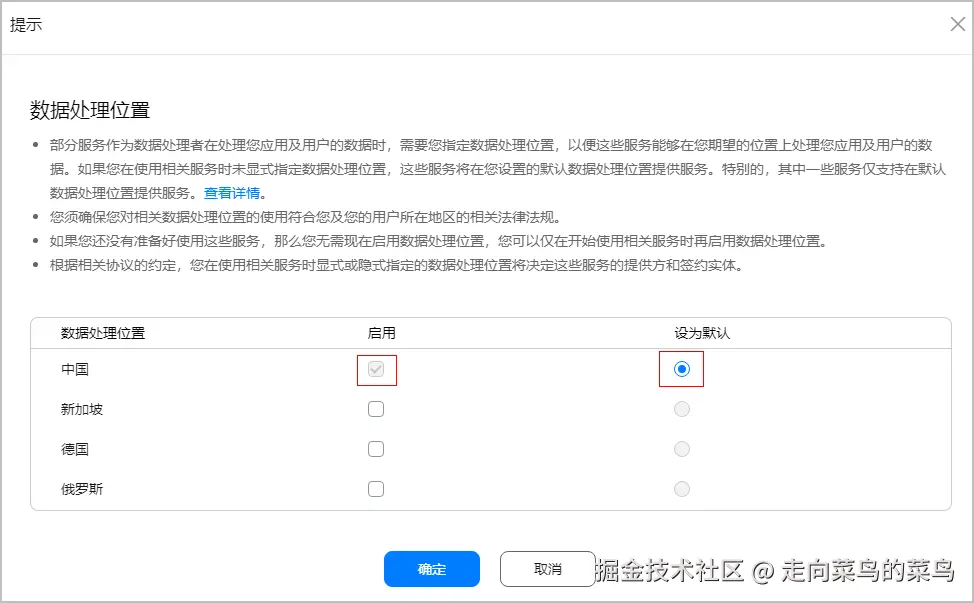
Task: Click the 提示 dialog title
Action: 27,23
